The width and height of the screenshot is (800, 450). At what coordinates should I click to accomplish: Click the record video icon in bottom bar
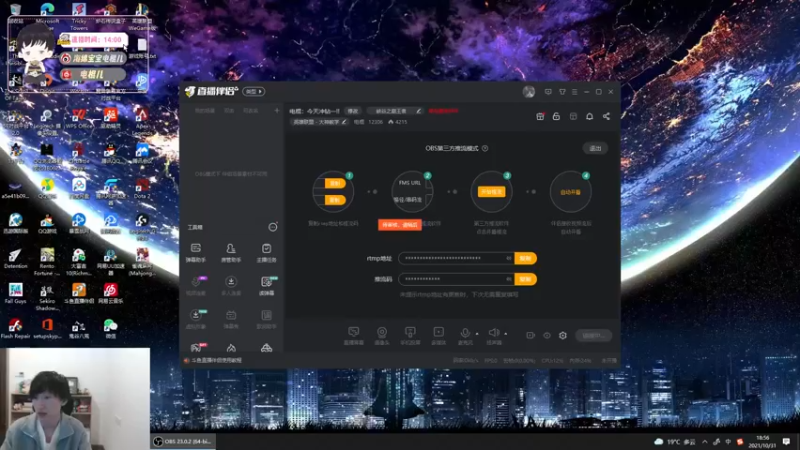pos(531,335)
